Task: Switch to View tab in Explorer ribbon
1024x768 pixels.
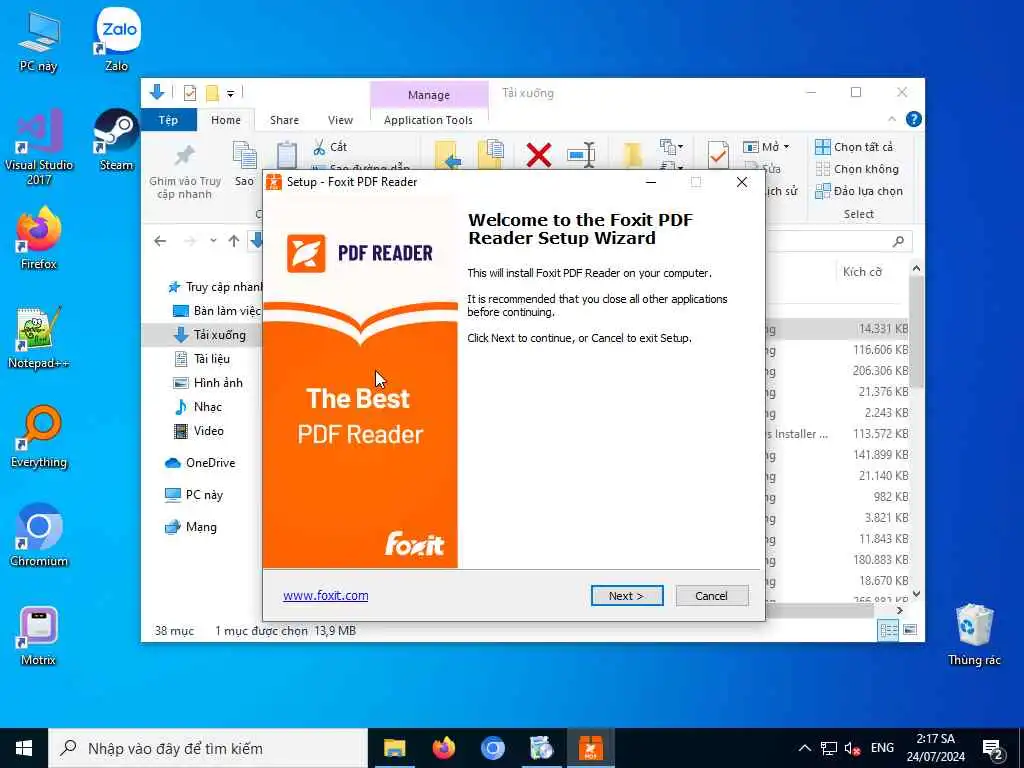Action: 340,120
